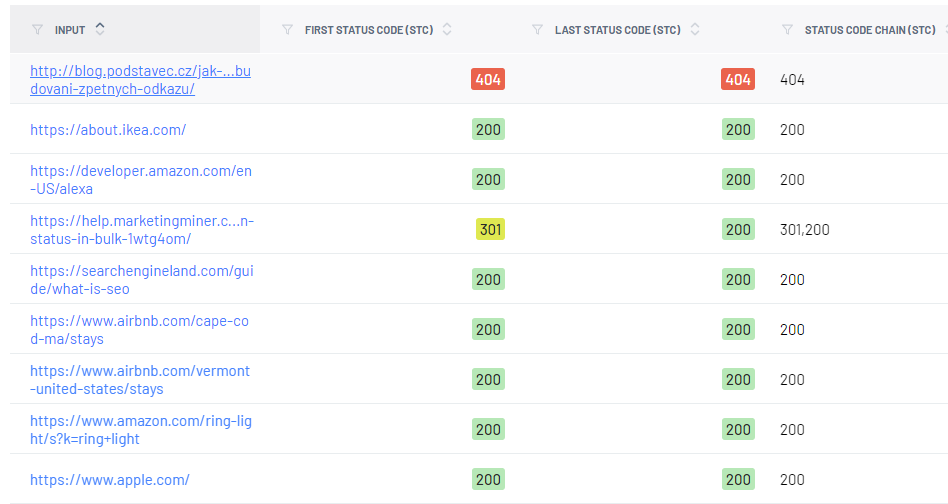
Task: Click first status 200 badge for vermont row
Action: (x=489, y=380)
